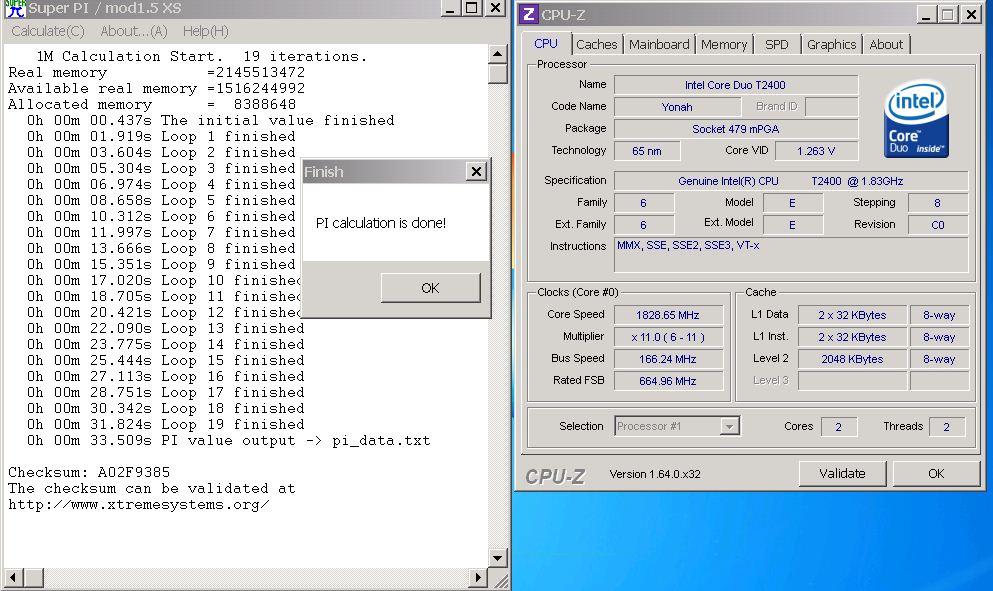Click the 'Loop 1 finished' line

pos(161,136)
